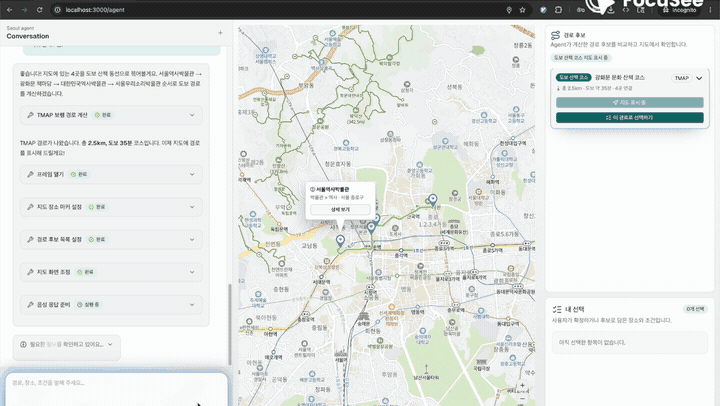The height and width of the screenshot is (406, 720).
Task: Start a new conversation with plus icon
Action: pyautogui.click(x=220, y=33)
